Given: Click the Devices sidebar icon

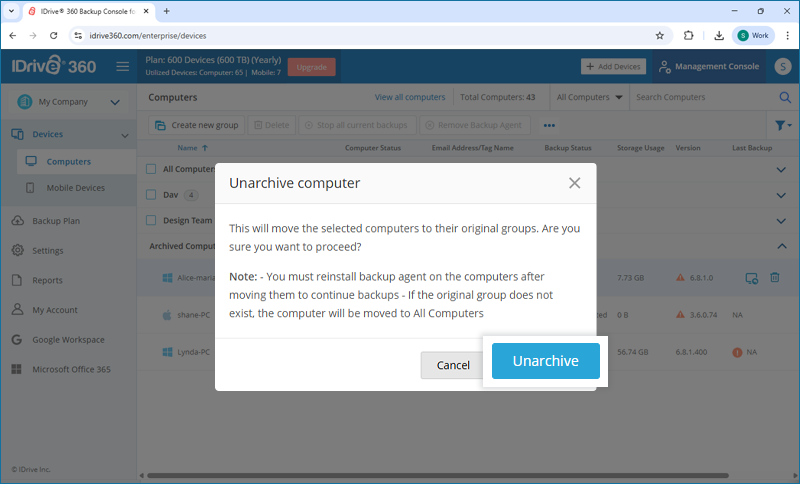Looking at the screenshot, I should tap(17, 134).
